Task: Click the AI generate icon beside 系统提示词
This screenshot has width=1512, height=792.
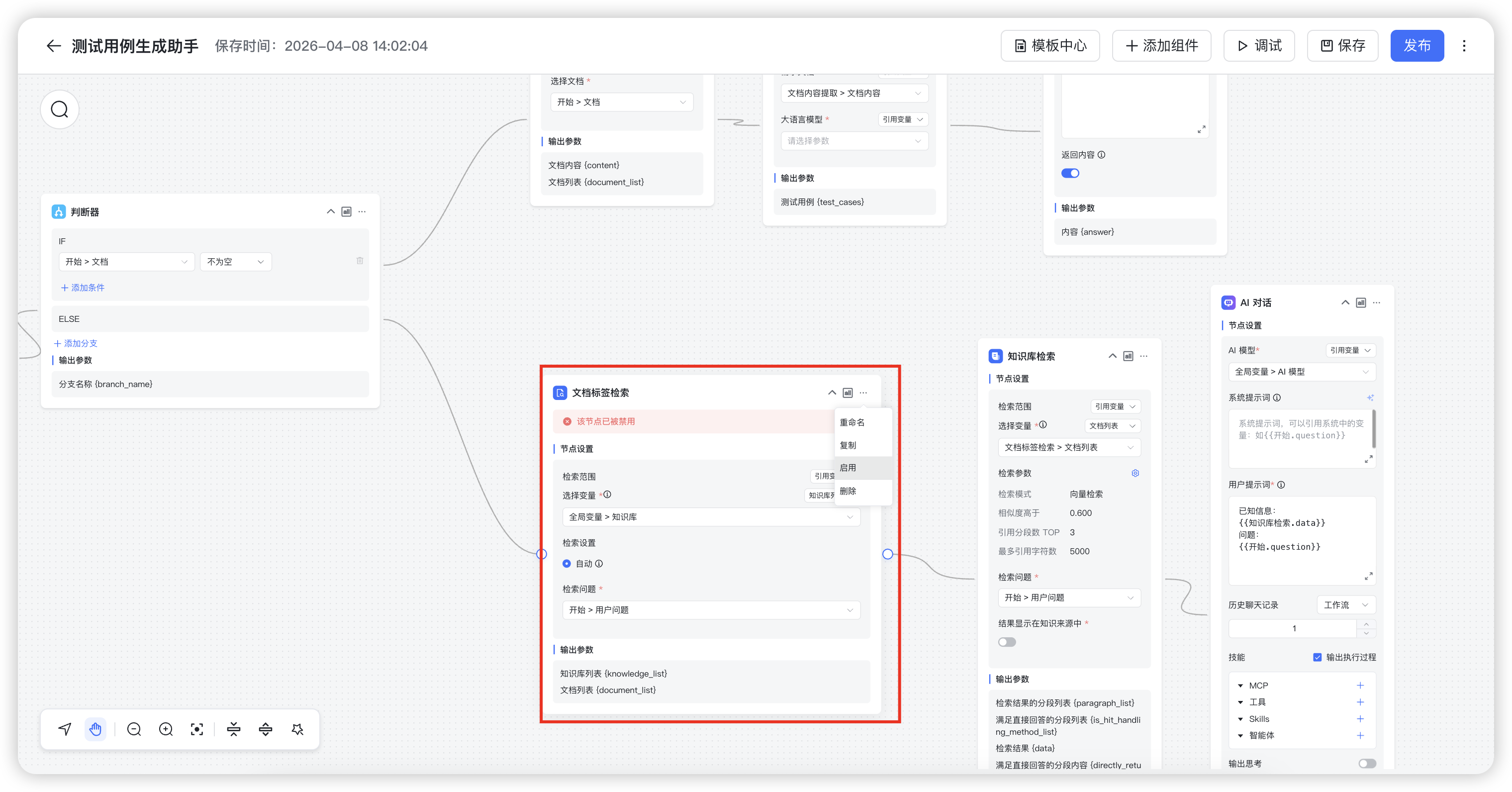Action: (x=1370, y=398)
